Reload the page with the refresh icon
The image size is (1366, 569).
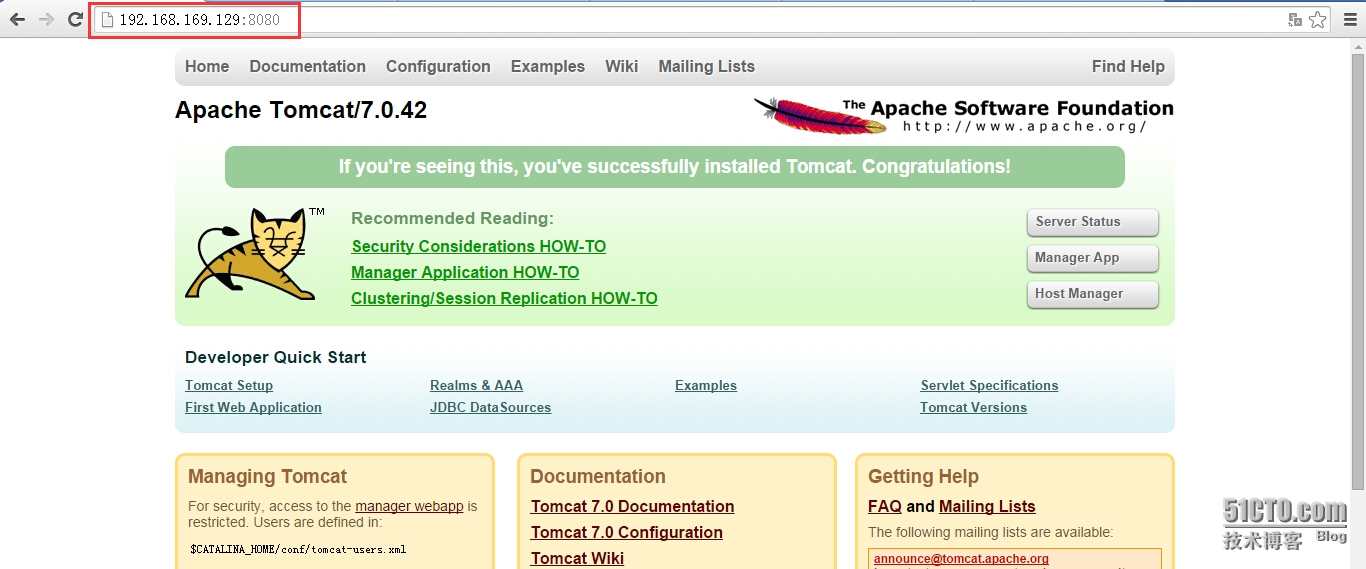[75, 19]
